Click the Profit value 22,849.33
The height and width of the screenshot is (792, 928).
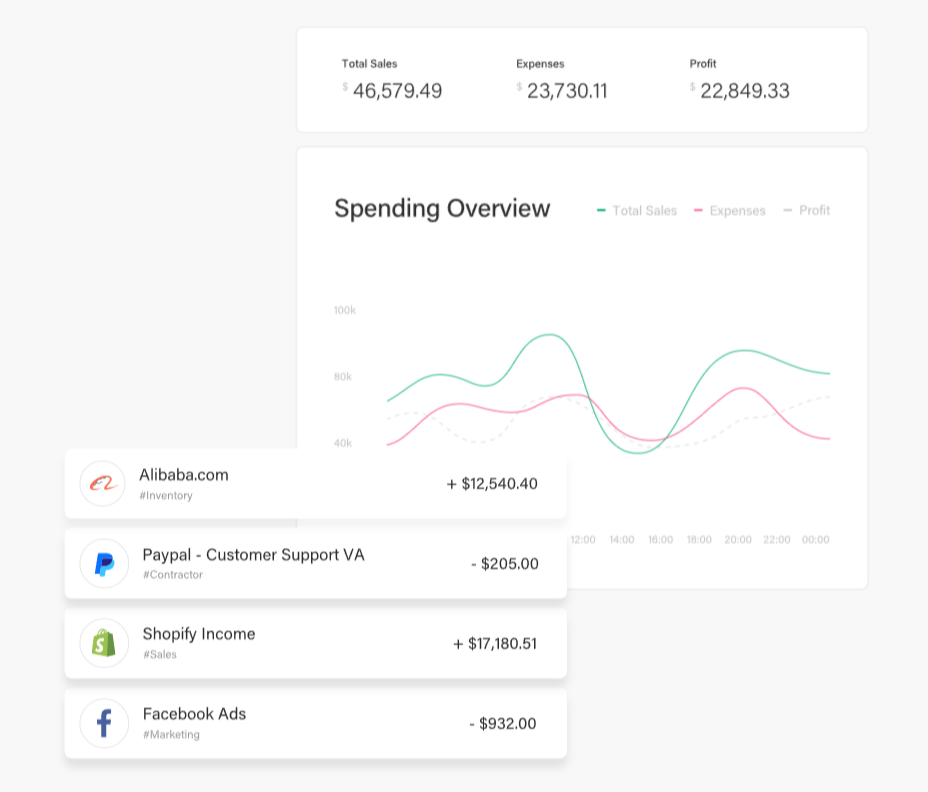(x=745, y=91)
